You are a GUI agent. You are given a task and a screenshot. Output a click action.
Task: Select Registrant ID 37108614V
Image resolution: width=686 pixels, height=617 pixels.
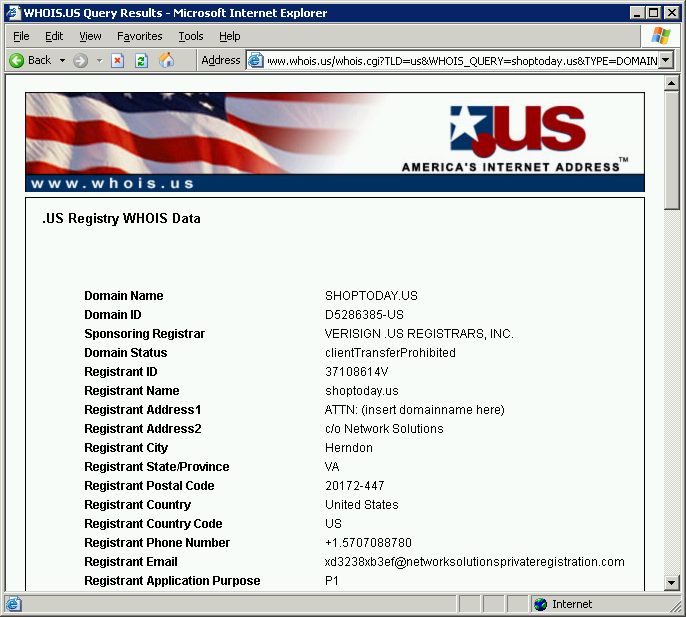[357, 372]
